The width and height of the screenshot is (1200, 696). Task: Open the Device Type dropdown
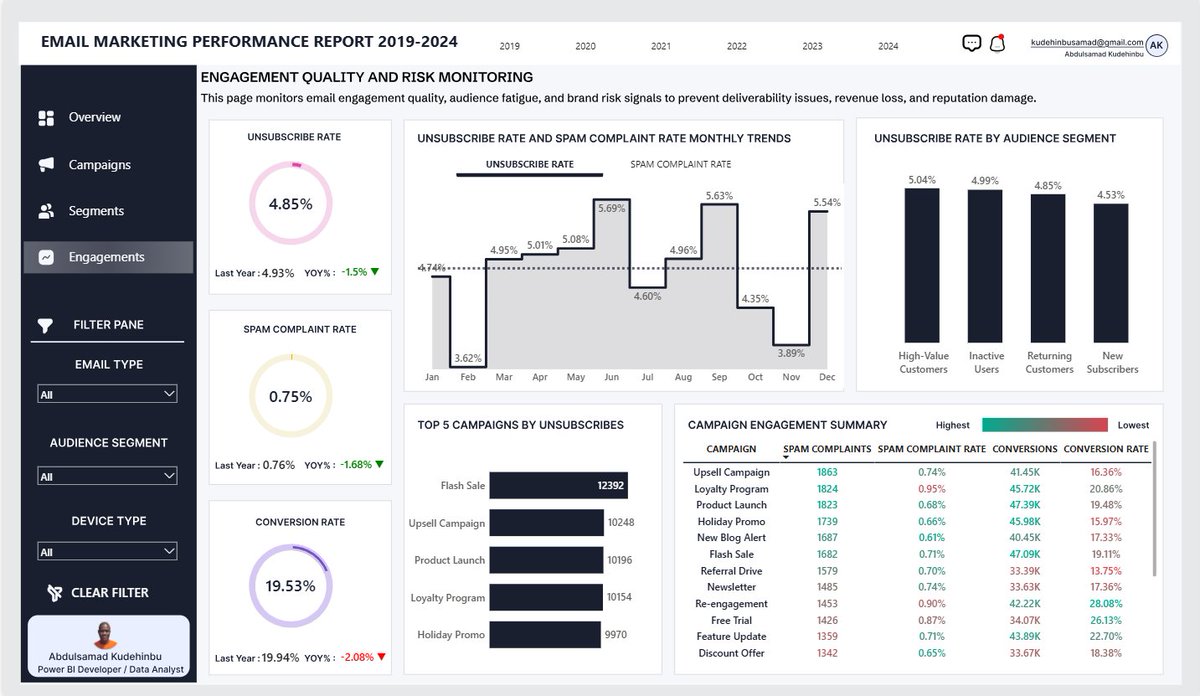coord(107,551)
